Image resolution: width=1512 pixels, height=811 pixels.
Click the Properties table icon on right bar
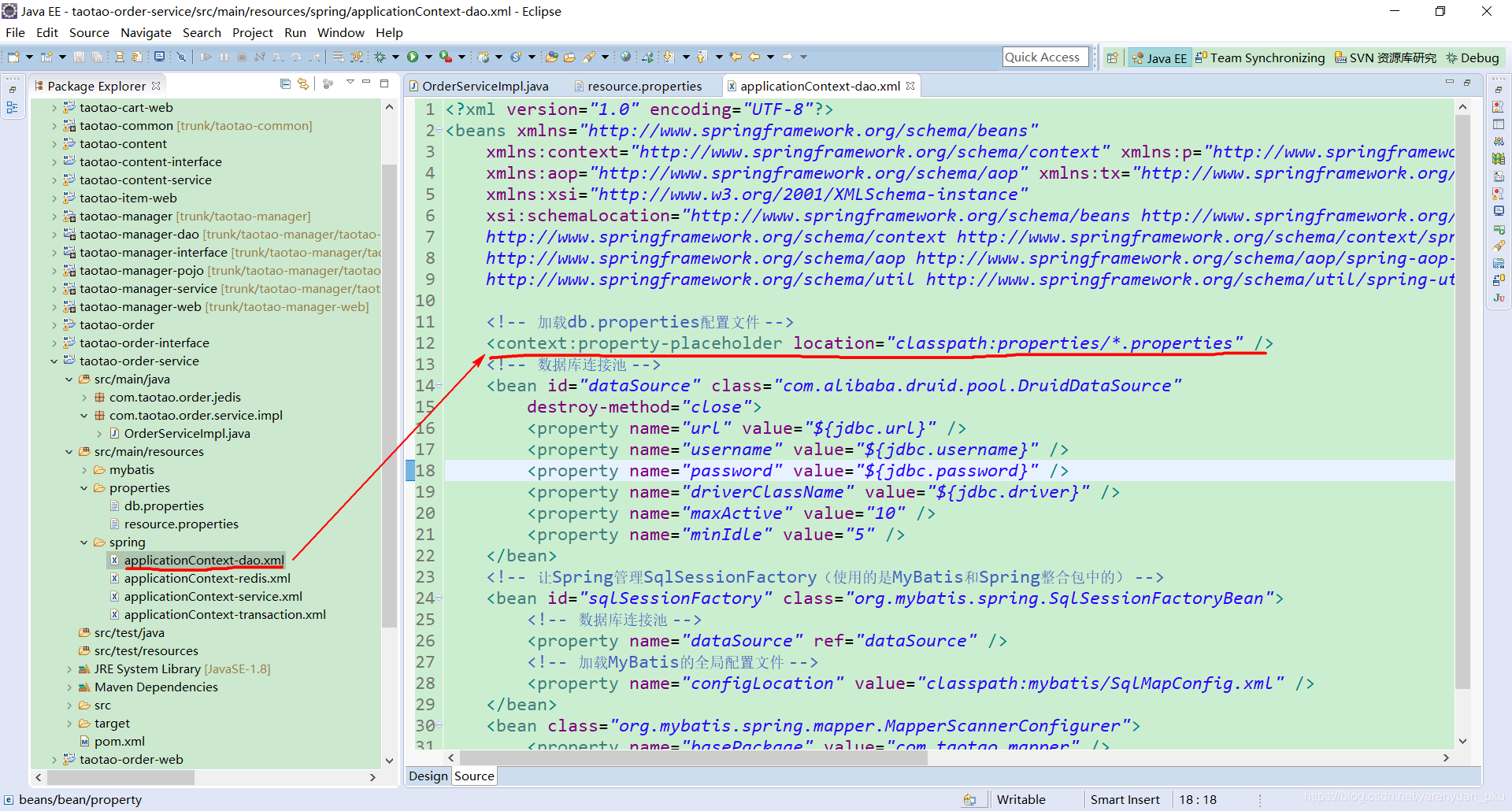pyautogui.click(x=1499, y=124)
